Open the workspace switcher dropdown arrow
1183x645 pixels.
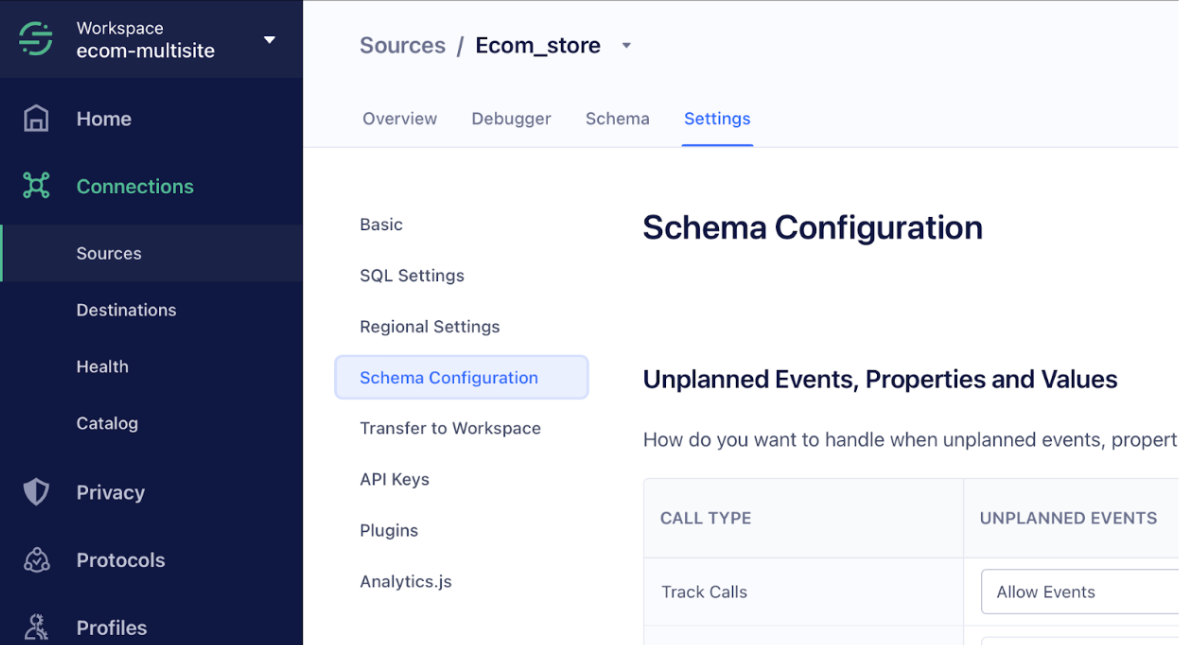(x=269, y=39)
